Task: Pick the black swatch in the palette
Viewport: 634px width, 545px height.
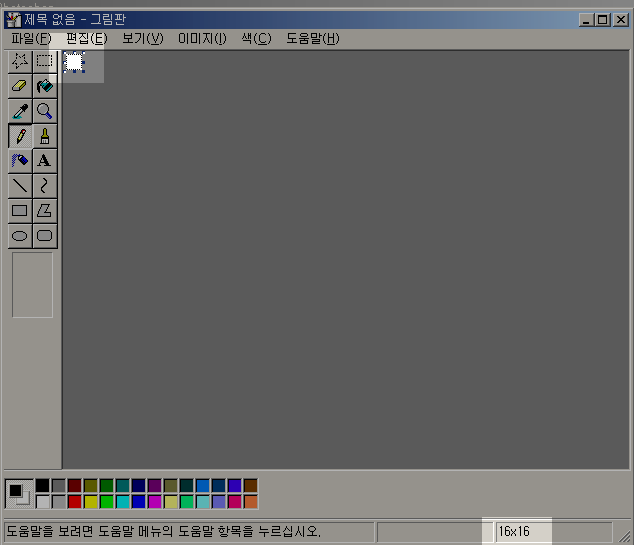Action: tap(42, 486)
